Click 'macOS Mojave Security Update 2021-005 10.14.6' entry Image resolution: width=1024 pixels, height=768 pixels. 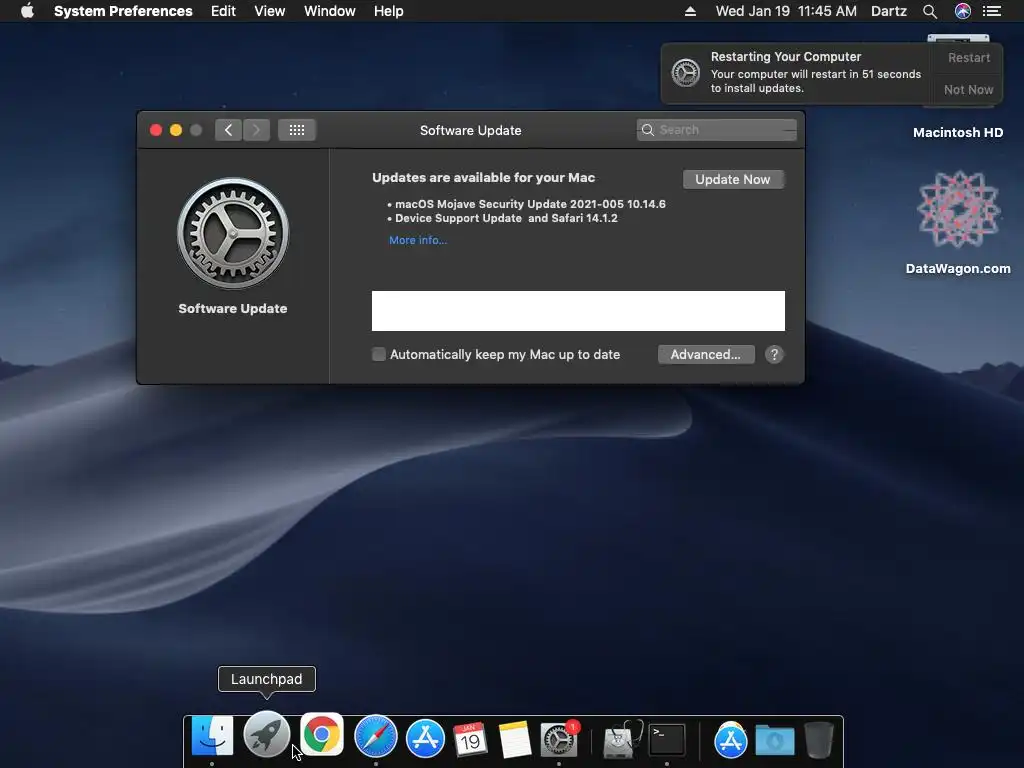[x=530, y=204]
